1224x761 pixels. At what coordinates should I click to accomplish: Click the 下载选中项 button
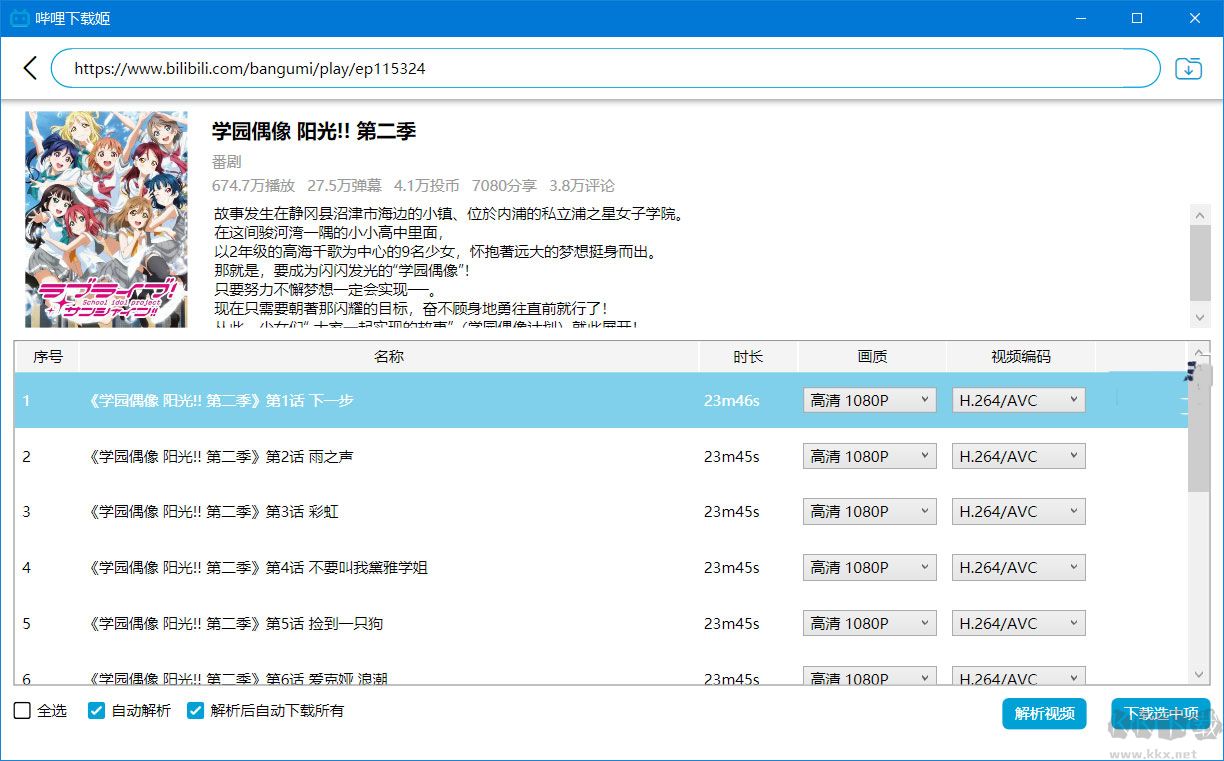(1160, 713)
